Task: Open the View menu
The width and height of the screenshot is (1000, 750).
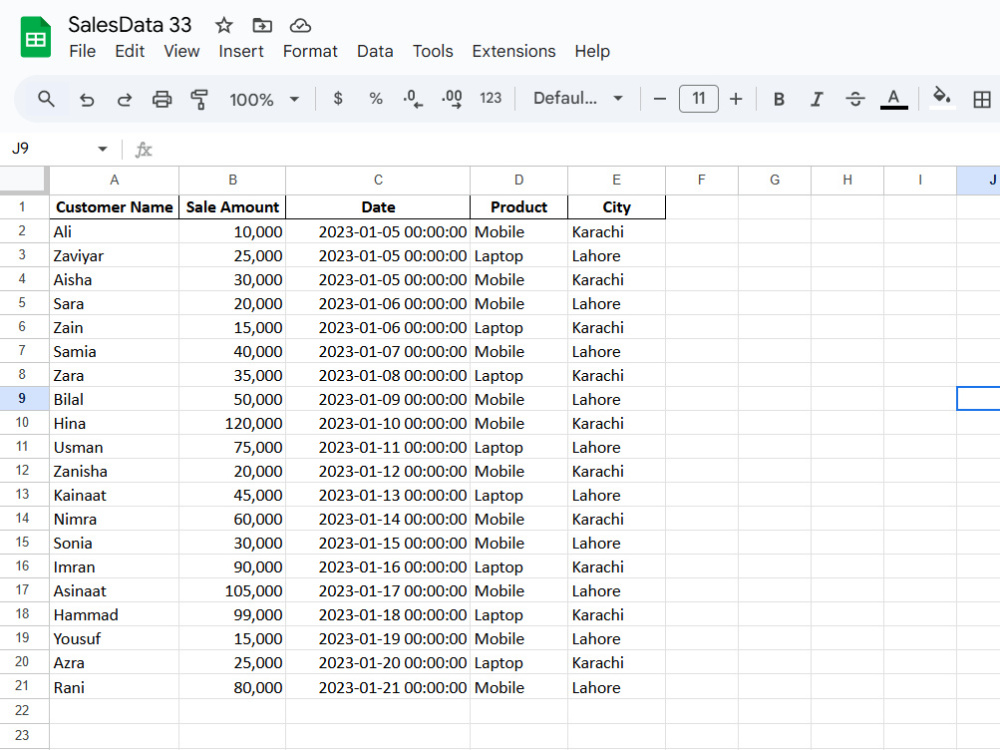Action: [x=182, y=51]
